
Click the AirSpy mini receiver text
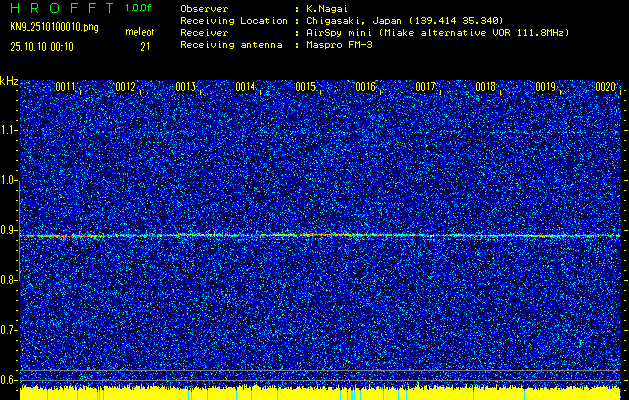click(x=340, y=33)
